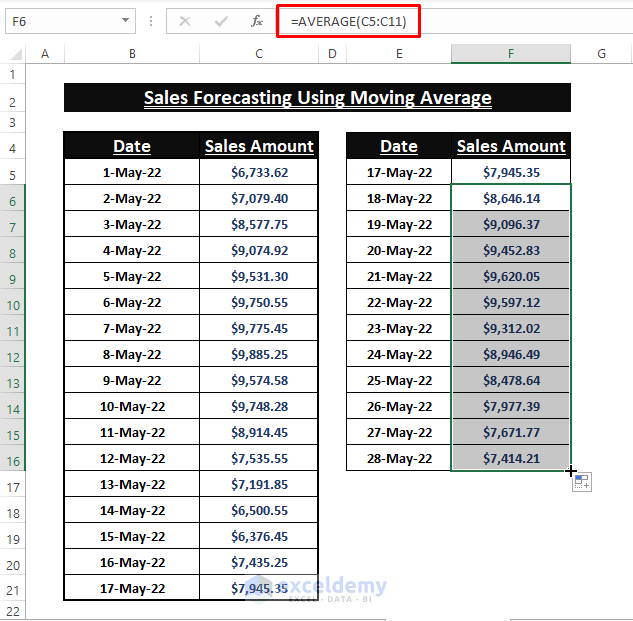This screenshot has width=633, height=621.
Task: Select the cell $9,574.58
Action: pyautogui.click(x=259, y=380)
